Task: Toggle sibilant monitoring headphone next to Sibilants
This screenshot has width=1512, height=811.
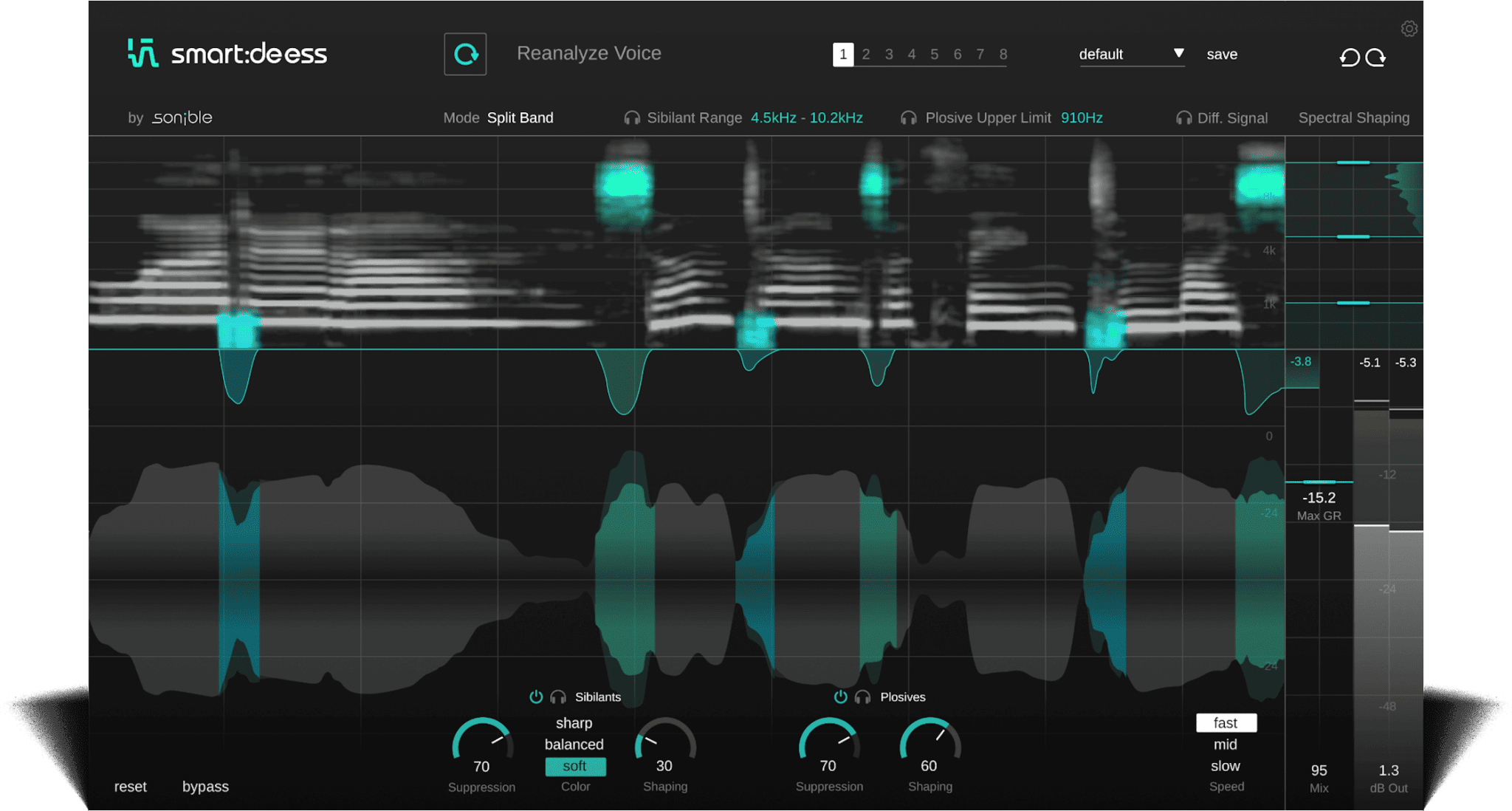Action: pyautogui.click(x=559, y=696)
